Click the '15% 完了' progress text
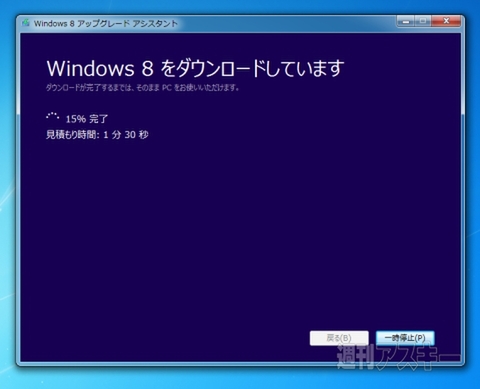Screen dimensions: 480x389 (87, 119)
